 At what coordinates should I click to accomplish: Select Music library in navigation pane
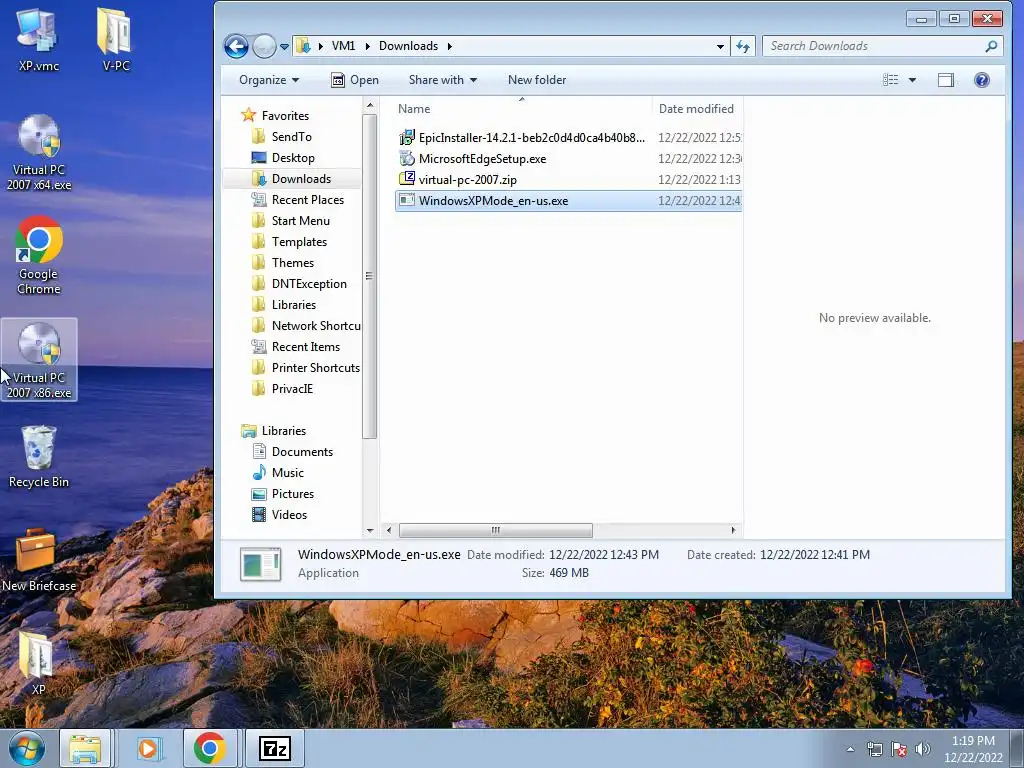[x=287, y=472]
